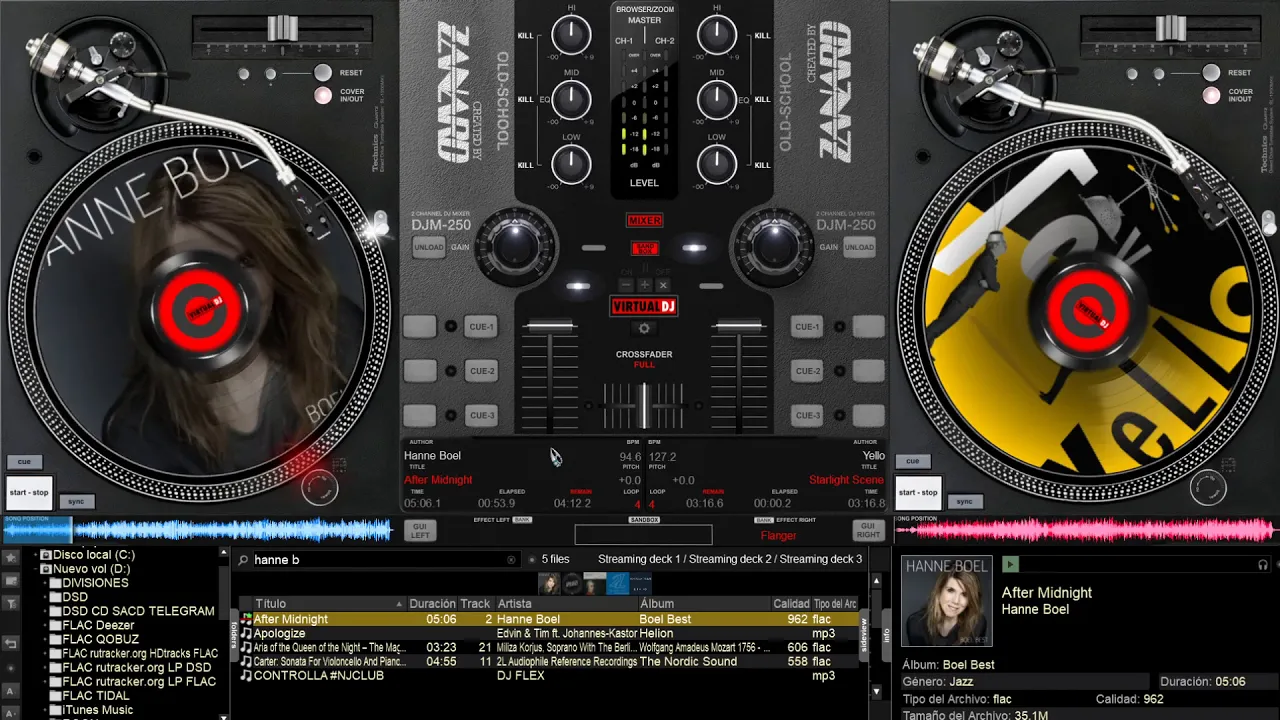
Task: Expand the FLAC QOBUZ folder
Action: [x=46, y=639]
